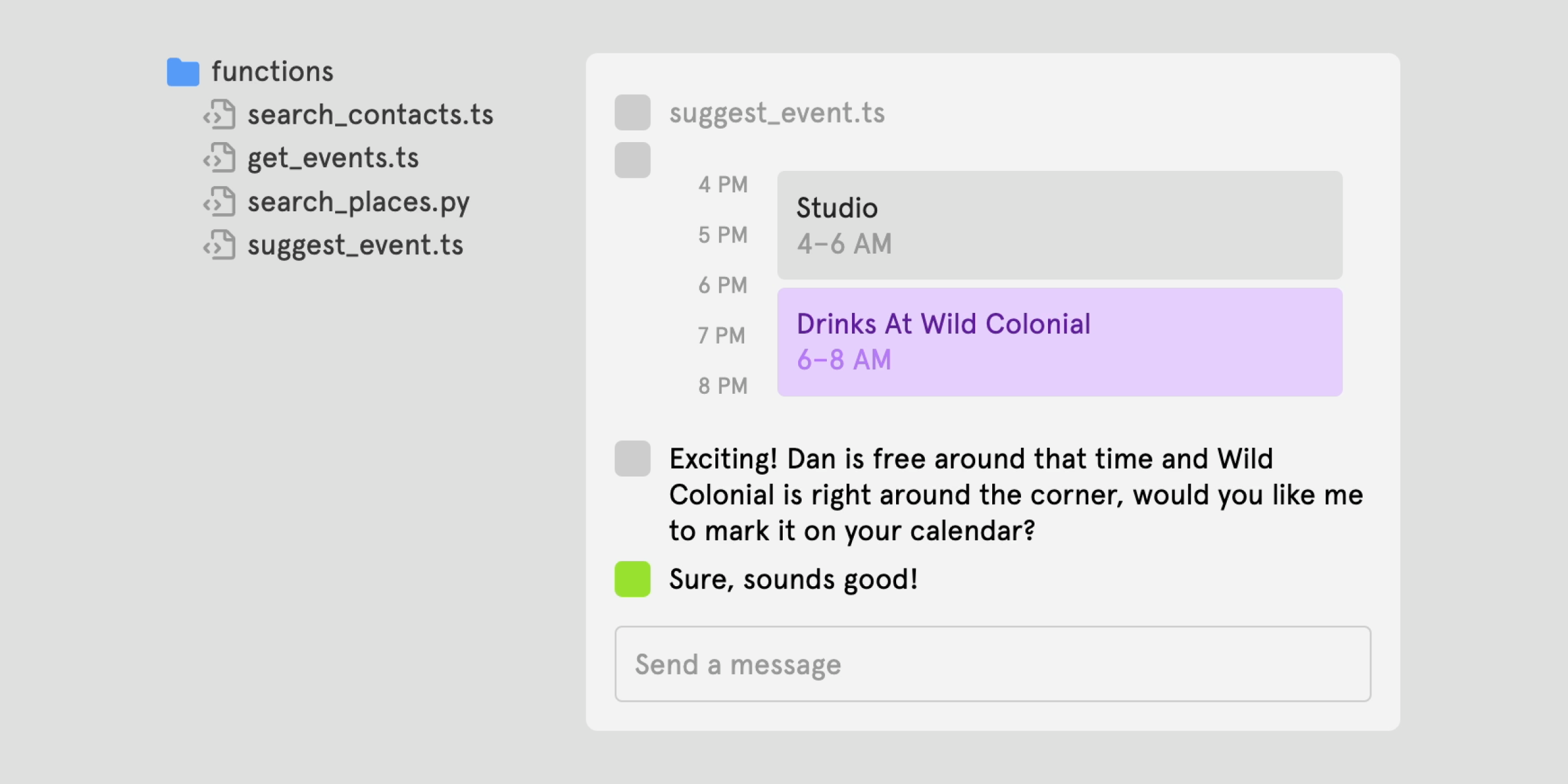Click the 6 PM time label
1568x784 pixels.
click(723, 285)
